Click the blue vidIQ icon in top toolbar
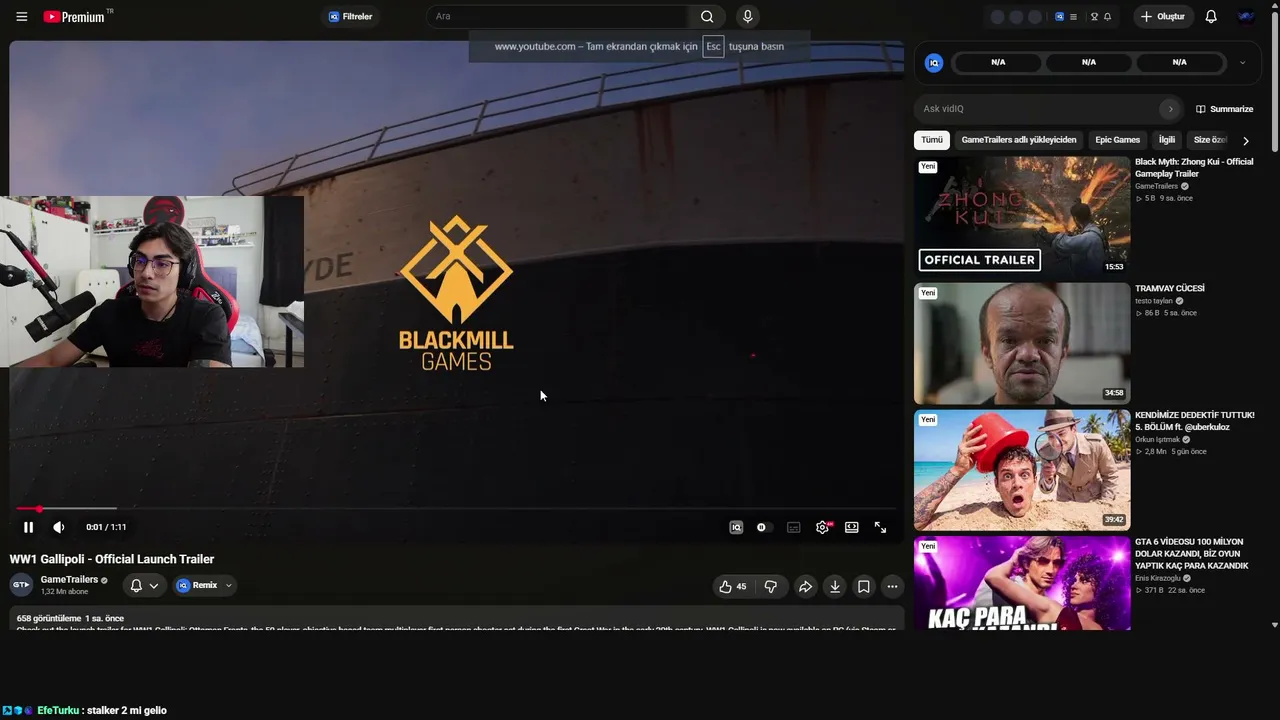 coord(1060,17)
